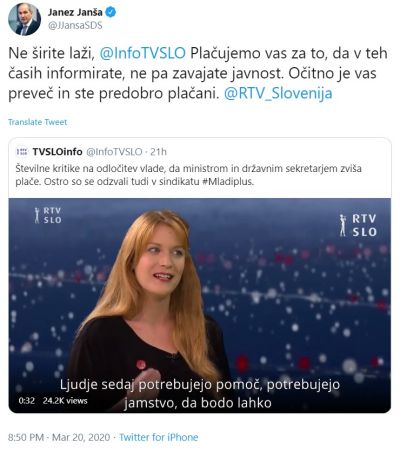Open the quoted @InfoTVSLO handle

[114, 152]
